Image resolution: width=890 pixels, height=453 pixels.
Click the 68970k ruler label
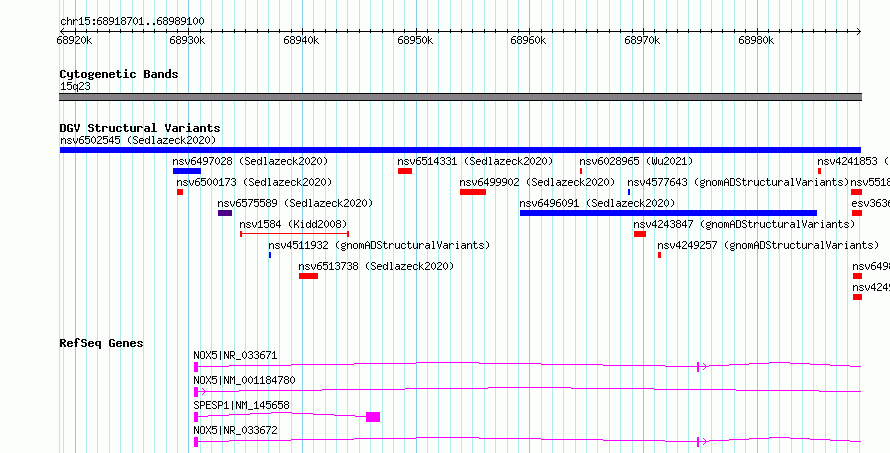[643, 41]
